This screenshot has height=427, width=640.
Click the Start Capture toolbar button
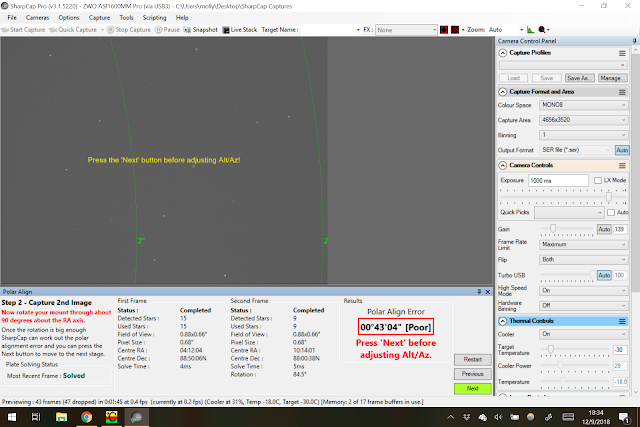click(23, 30)
